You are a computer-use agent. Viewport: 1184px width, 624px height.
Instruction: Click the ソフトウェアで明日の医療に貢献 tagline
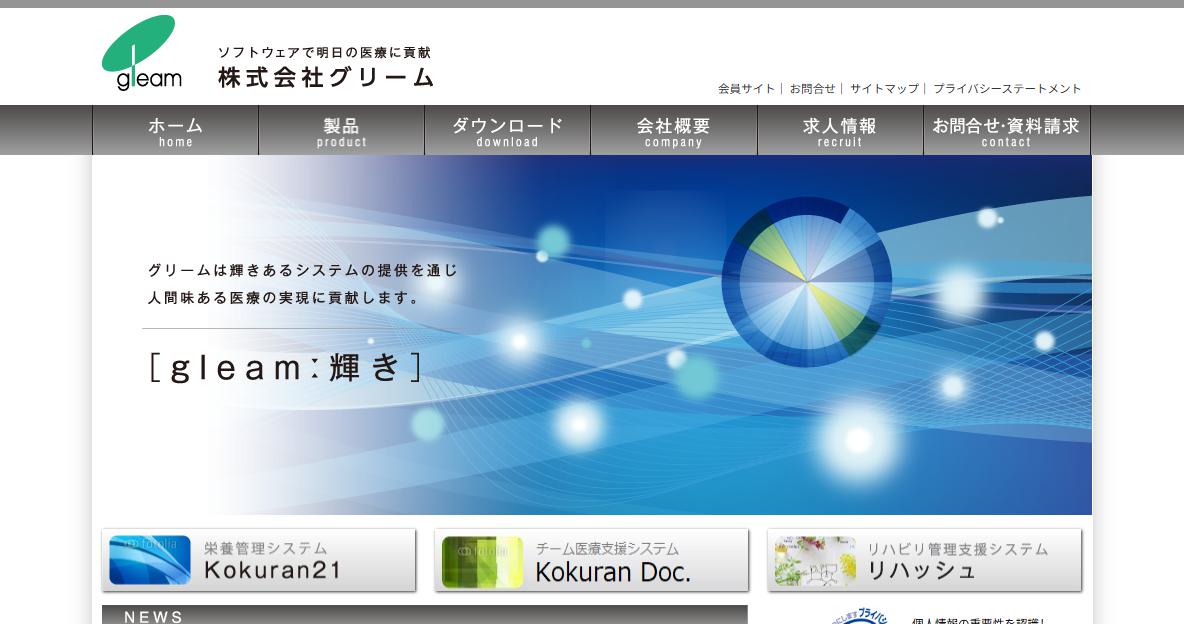[x=325, y=52]
